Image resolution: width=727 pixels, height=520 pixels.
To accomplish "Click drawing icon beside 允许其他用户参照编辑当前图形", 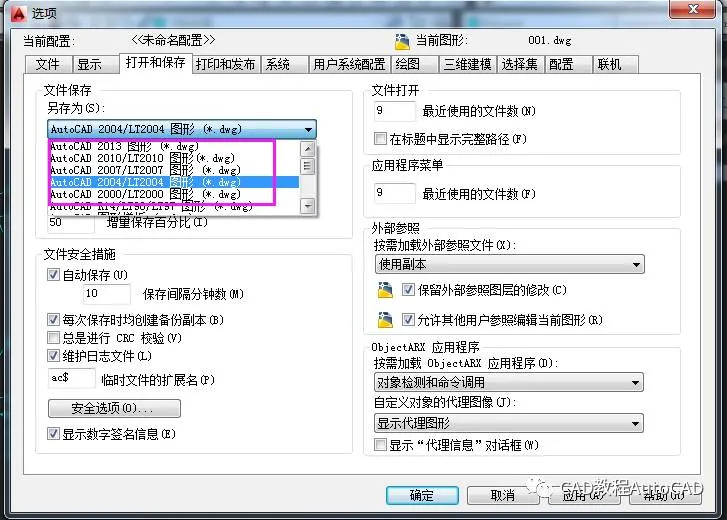I will [x=385, y=320].
